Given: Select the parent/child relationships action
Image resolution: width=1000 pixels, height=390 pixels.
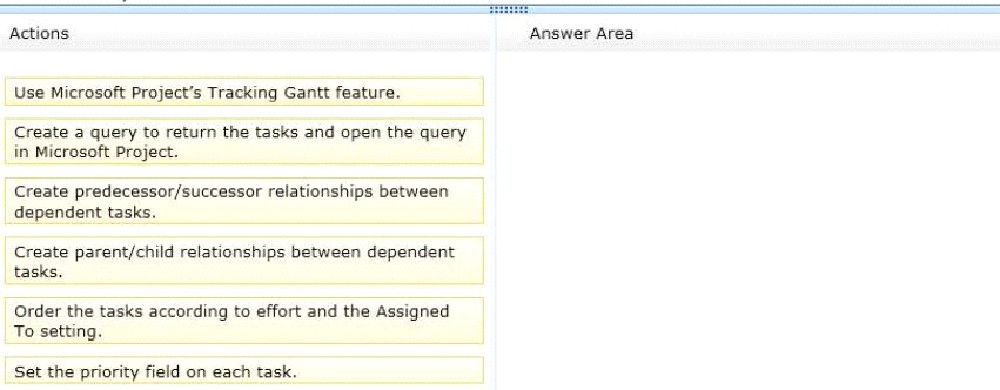Looking at the screenshot, I should pos(244,261).
